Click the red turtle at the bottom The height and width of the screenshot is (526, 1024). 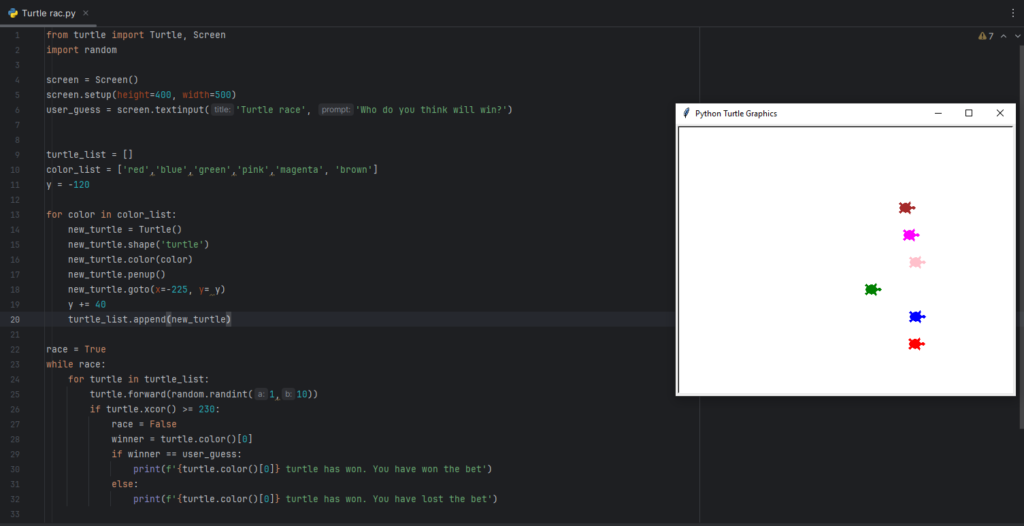click(x=915, y=344)
